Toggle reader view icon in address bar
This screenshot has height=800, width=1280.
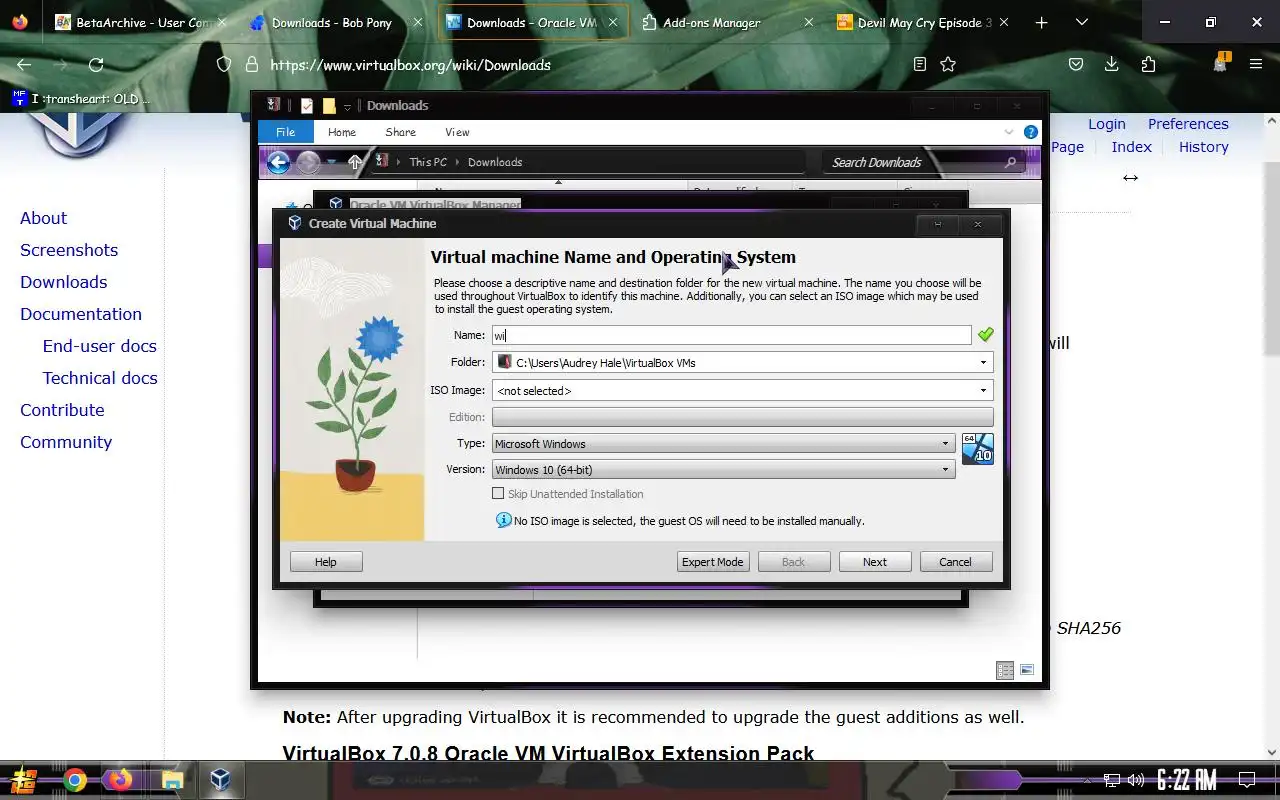[920, 65]
